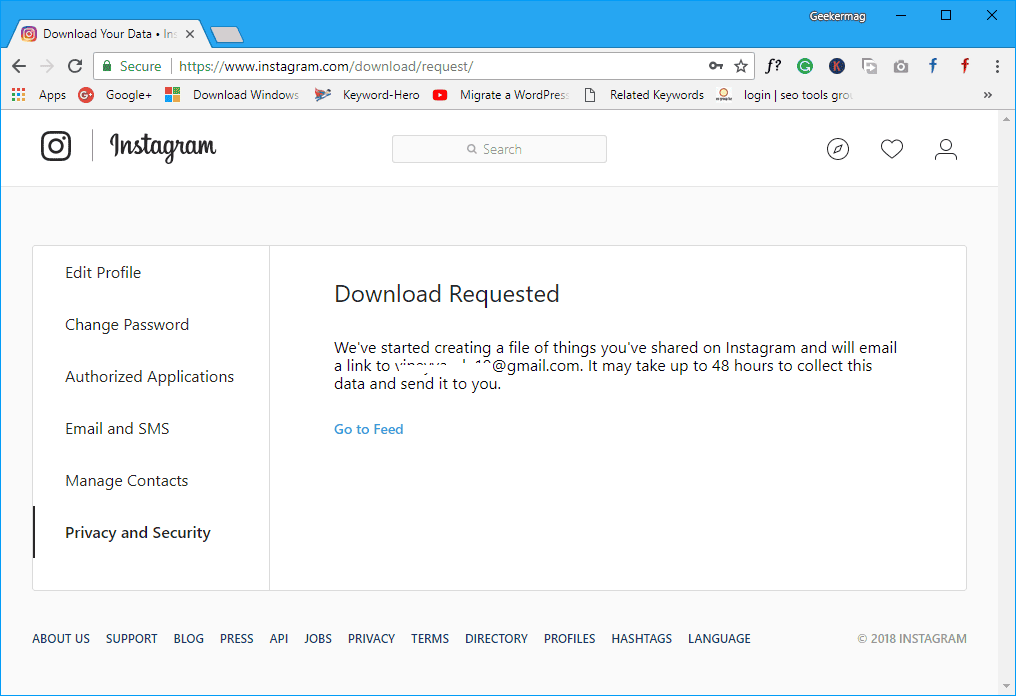This screenshot has width=1016, height=696.
Task: Close the Download Your Data tab
Action: coord(190,34)
